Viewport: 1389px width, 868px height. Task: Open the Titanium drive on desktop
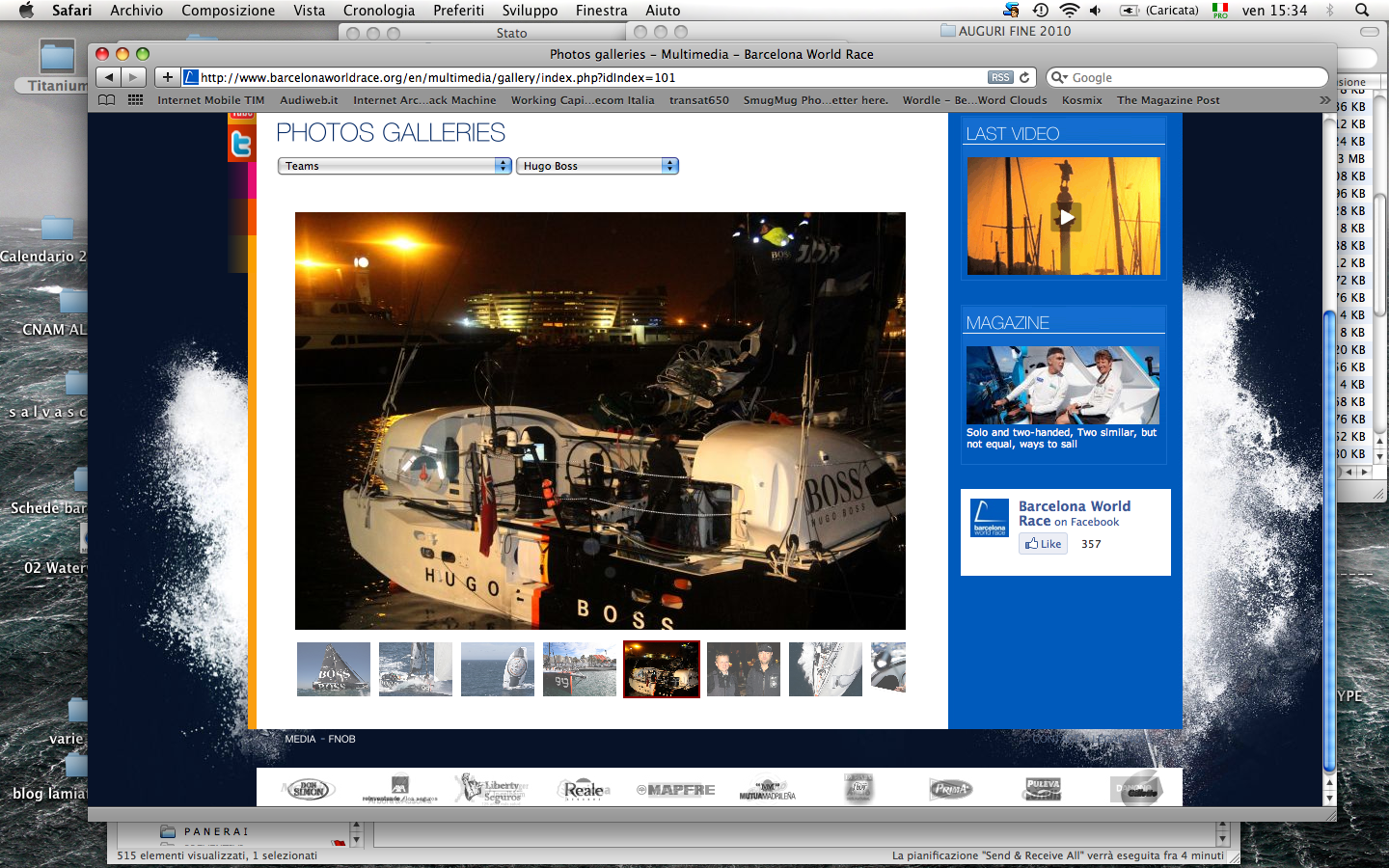pos(57,66)
